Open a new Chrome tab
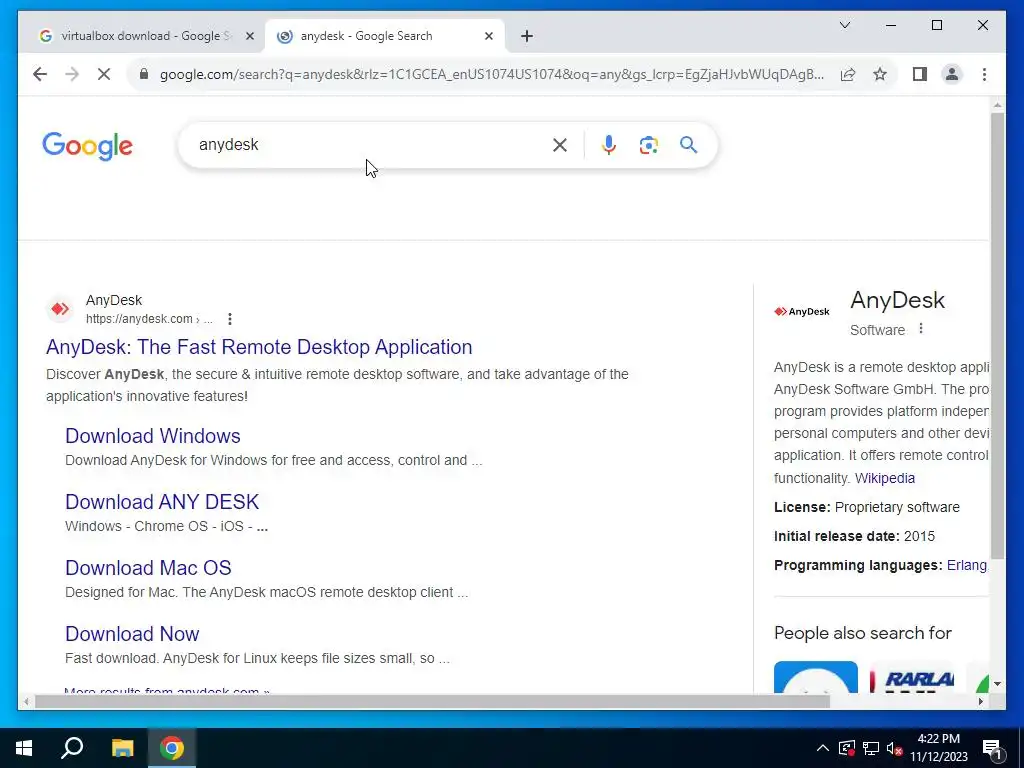The width and height of the screenshot is (1024, 768). tap(527, 36)
